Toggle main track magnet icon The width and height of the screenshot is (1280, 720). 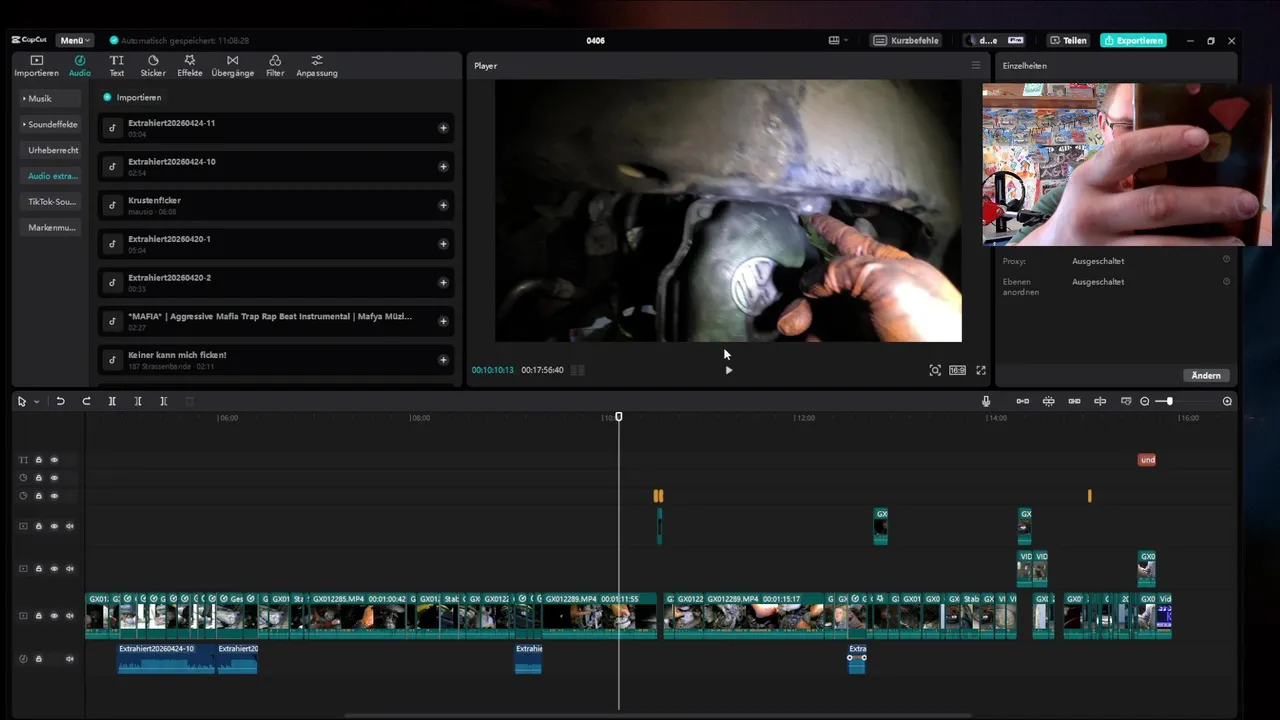1022,401
